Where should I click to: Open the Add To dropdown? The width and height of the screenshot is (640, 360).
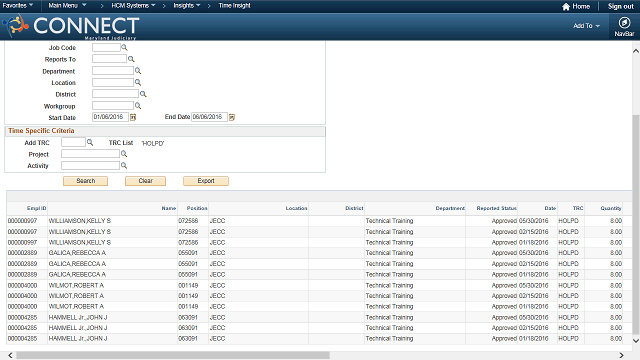point(587,26)
